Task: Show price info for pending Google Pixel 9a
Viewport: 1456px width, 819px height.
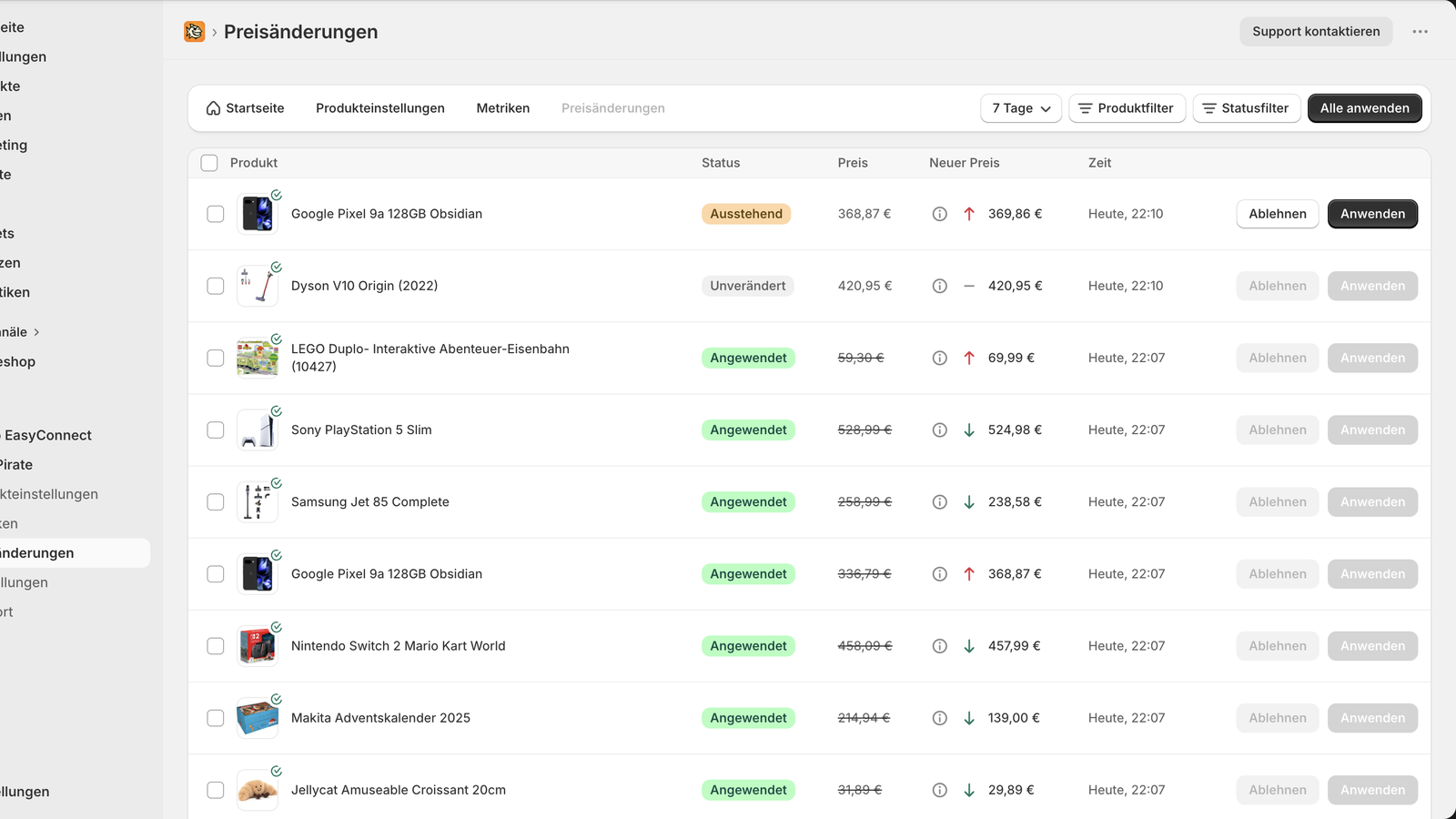Action: (x=940, y=214)
